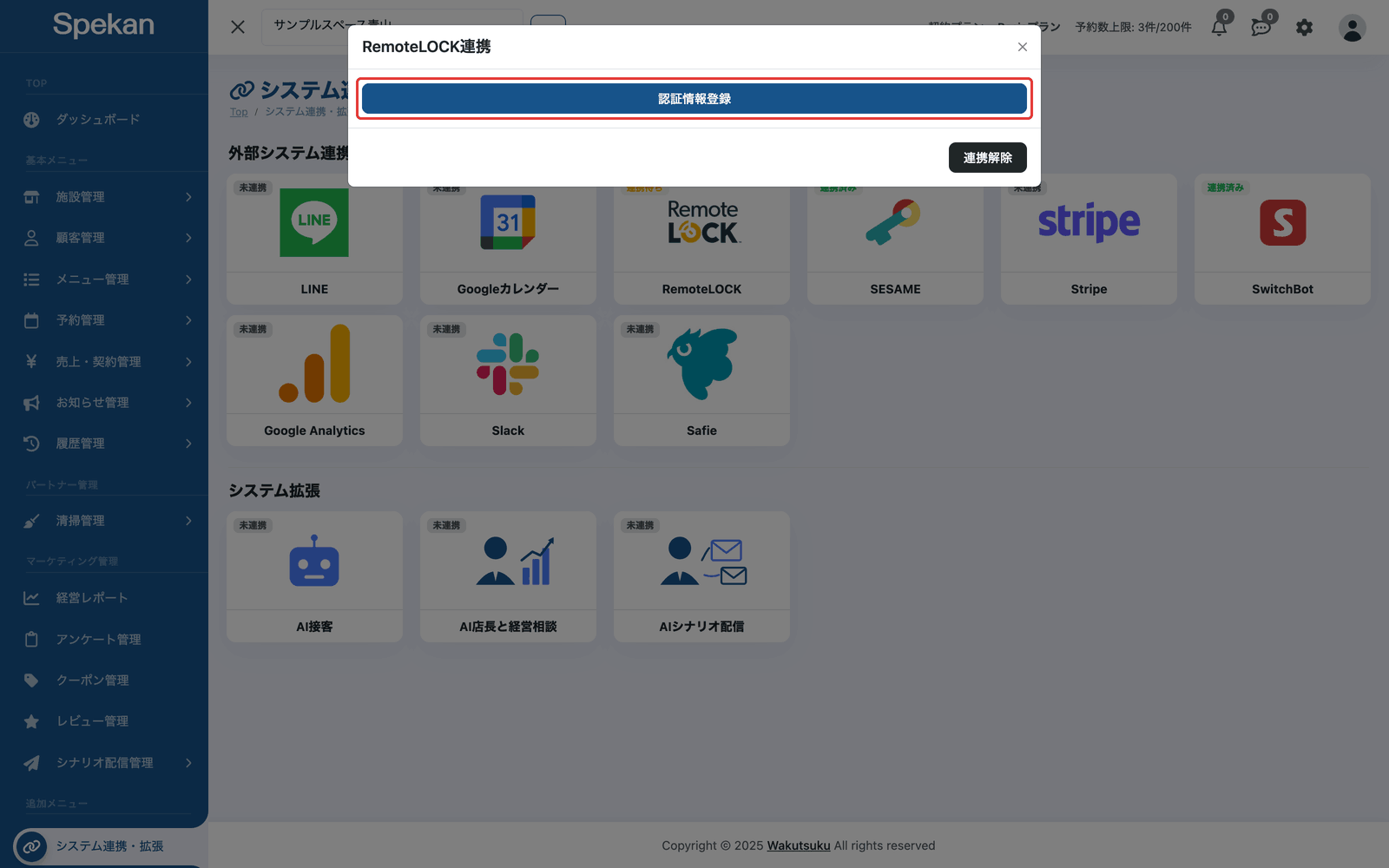The image size is (1389, 868).
Task: Open the notifications bell icon
Action: click(1219, 27)
